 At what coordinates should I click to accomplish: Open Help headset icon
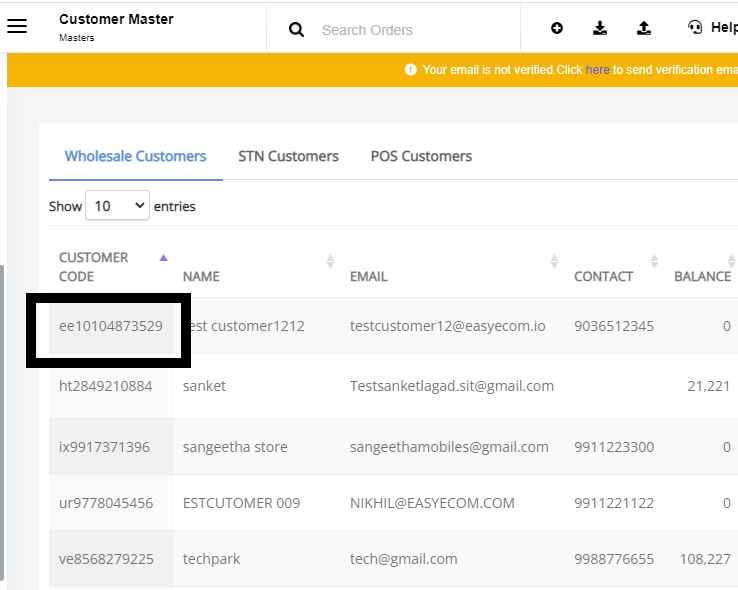click(x=695, y=27)
